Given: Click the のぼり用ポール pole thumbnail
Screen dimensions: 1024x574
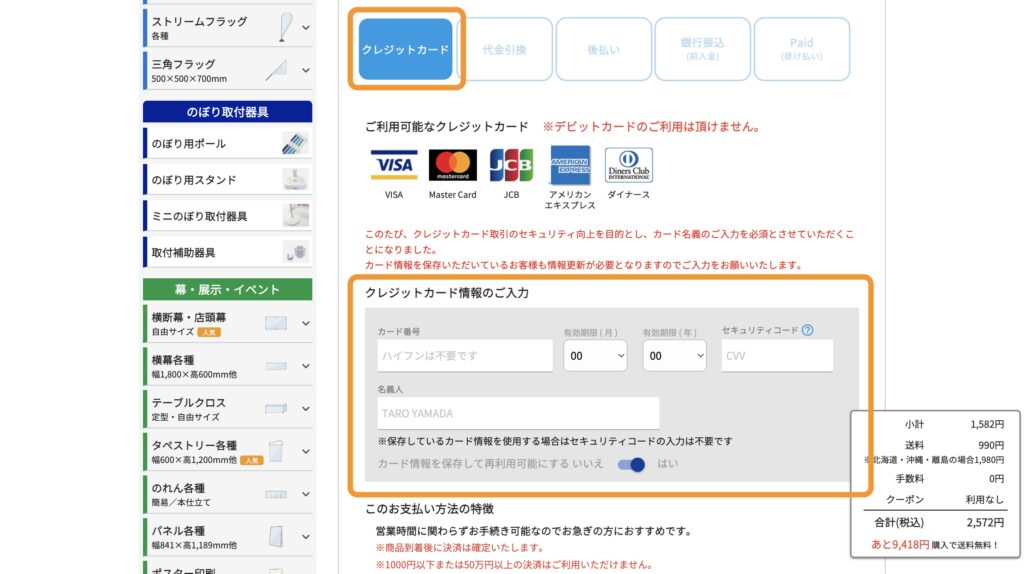Looking at the screenshot, I should pyautogui.click(x=295, y=143).
